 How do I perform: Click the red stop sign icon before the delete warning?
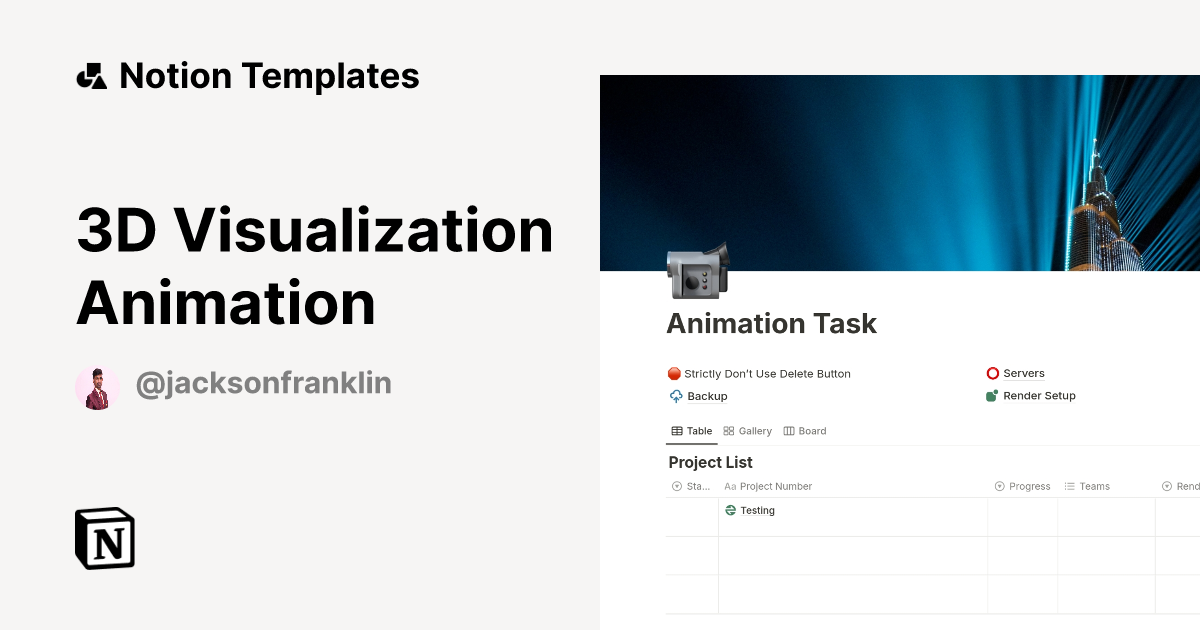[673, 373]
